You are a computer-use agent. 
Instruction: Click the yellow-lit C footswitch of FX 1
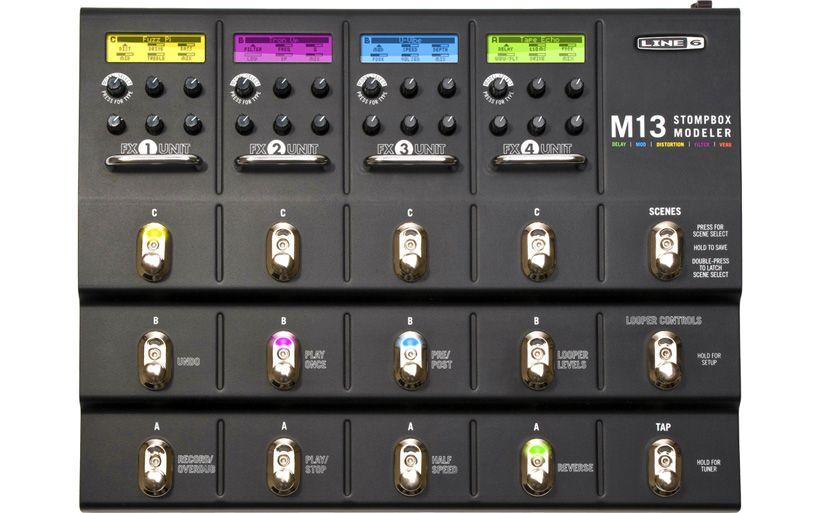[154, 252]
